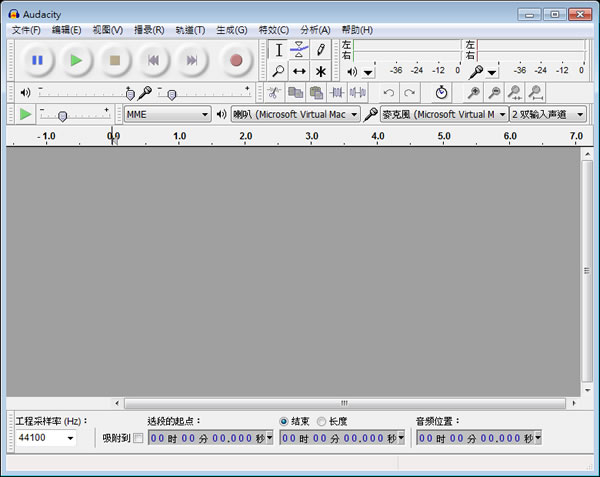Select the Envelope tool icon
Screen dimensions: 600x477
[x=299, y=50]
